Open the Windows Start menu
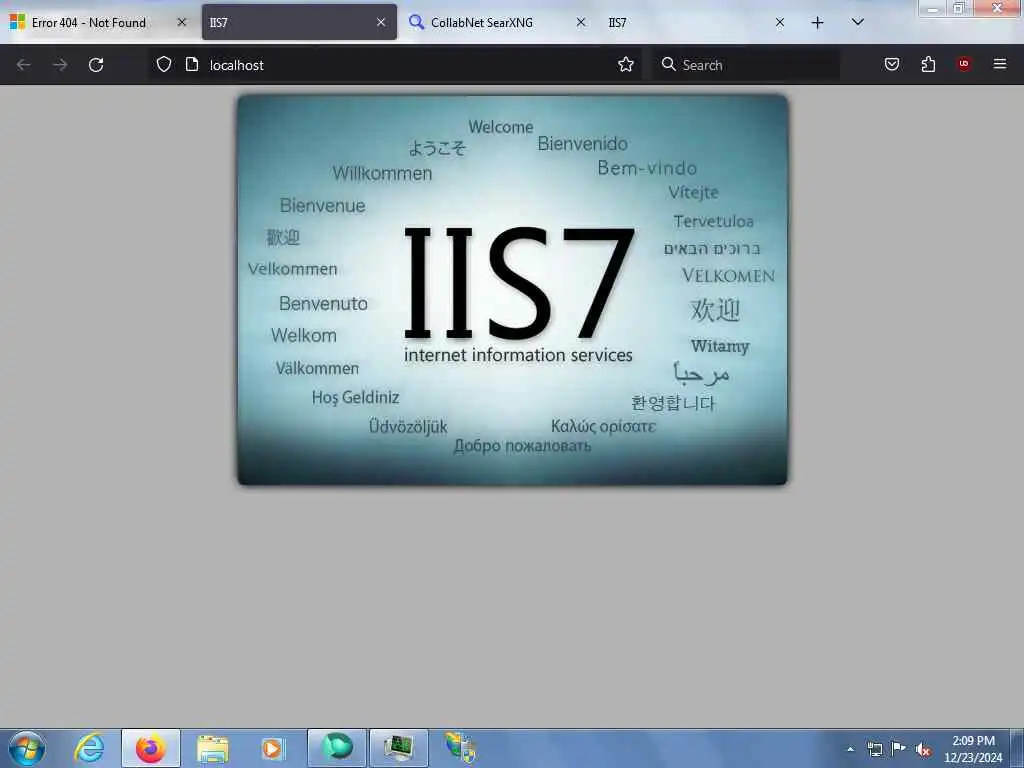 pyautogui.click(x=26, y=749)
